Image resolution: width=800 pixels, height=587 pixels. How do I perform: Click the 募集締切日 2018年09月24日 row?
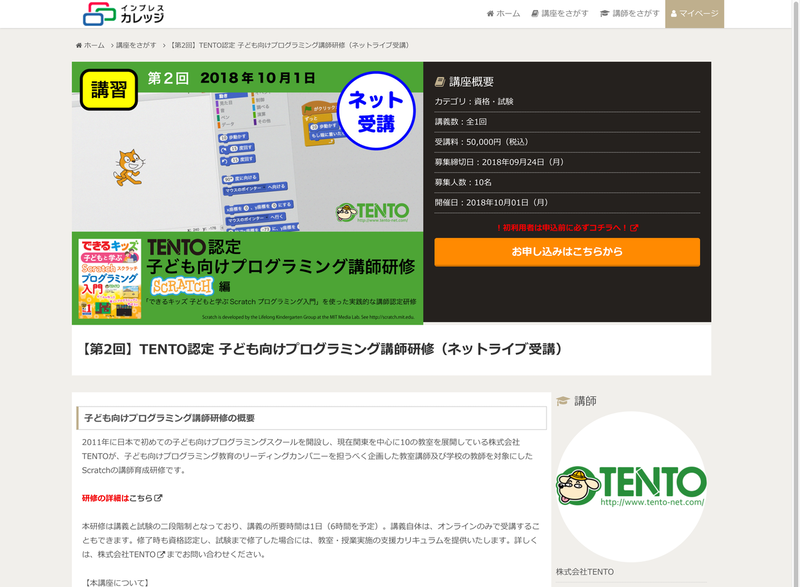(567, 162)
